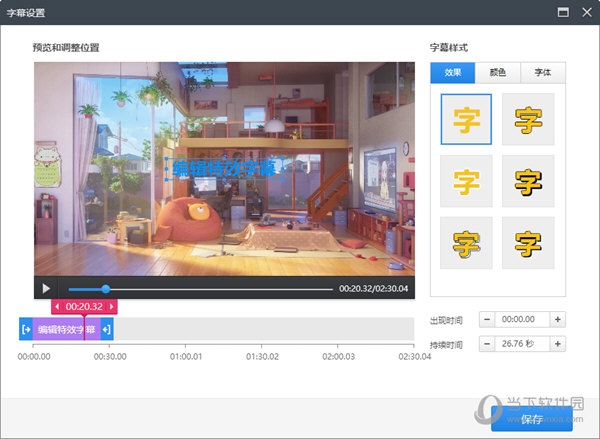Decrease 出现时间 with the minus button
The width and height of the screenshot is (600, 439).
487,319
